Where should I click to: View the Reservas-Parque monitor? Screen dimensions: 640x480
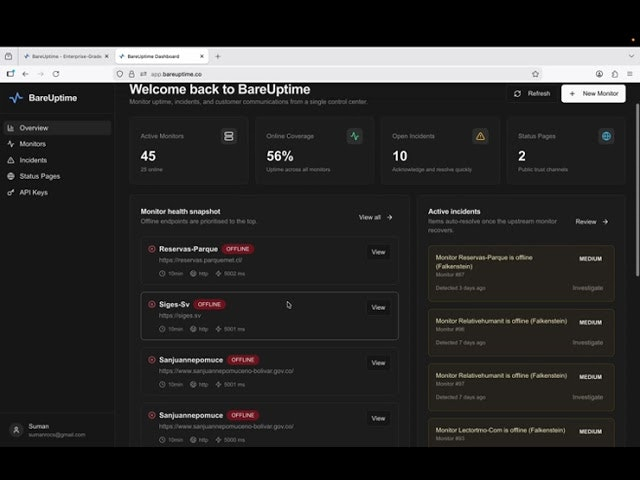tap(378, 252)
